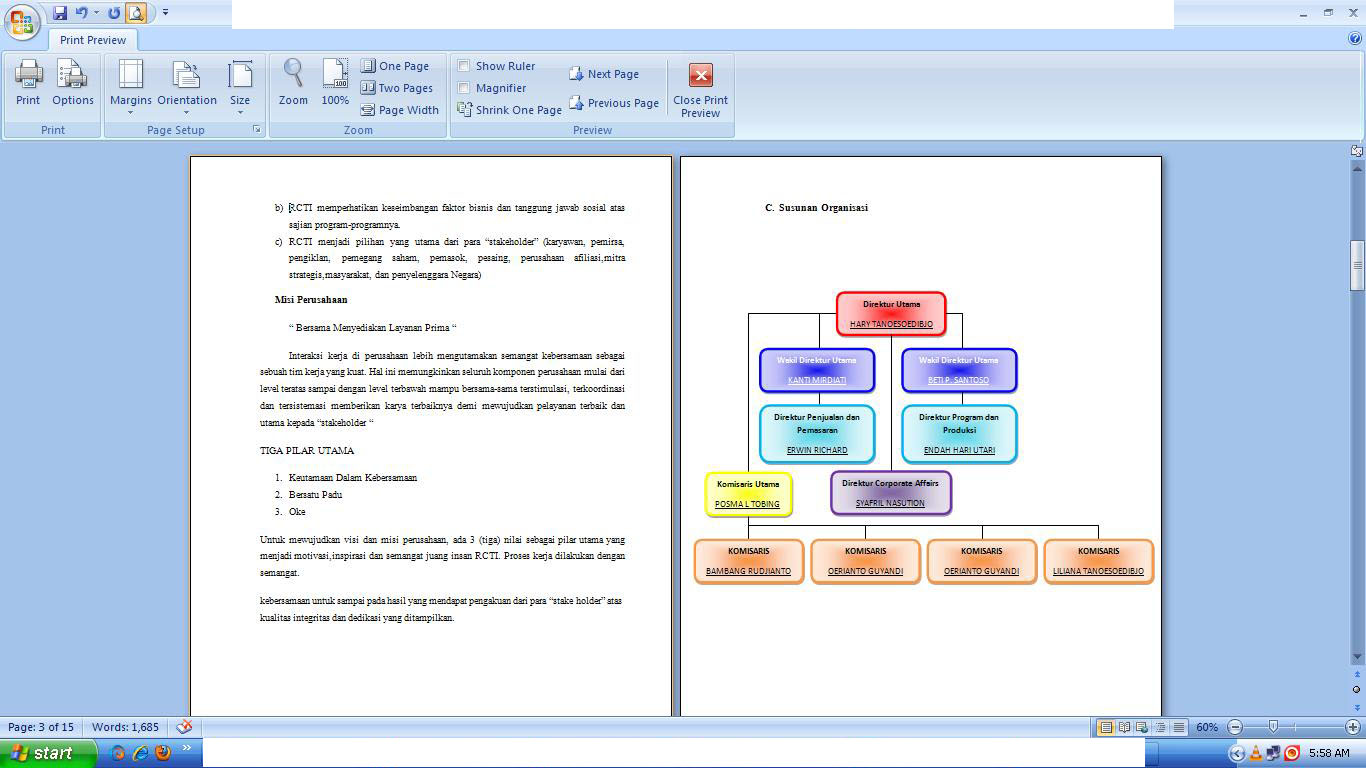Click the 'TIGA PILAR UTAMA' text
The image size is (1366, 768).
coord(307,451)
